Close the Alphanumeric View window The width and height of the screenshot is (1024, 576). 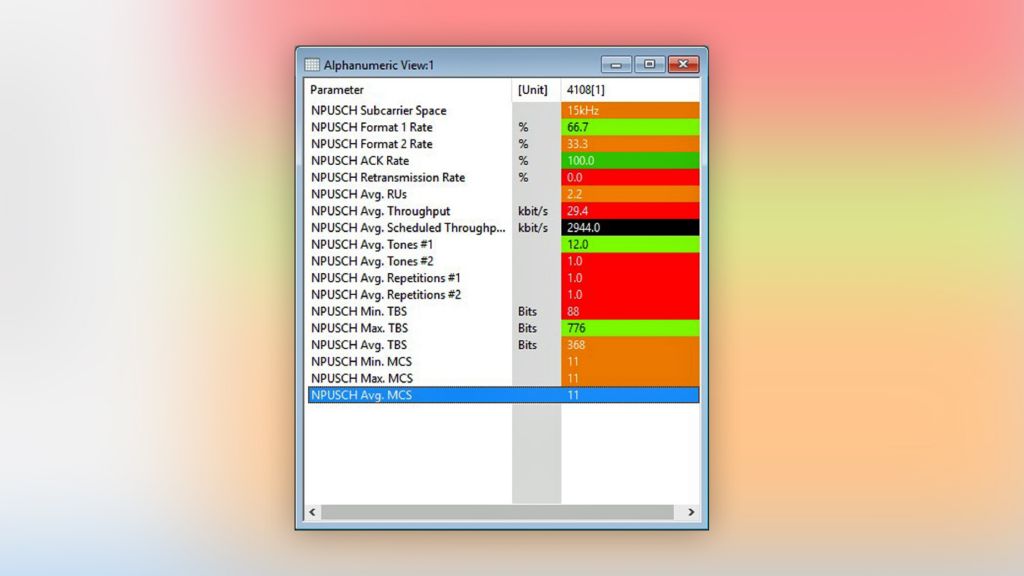[x=683, y=64]
